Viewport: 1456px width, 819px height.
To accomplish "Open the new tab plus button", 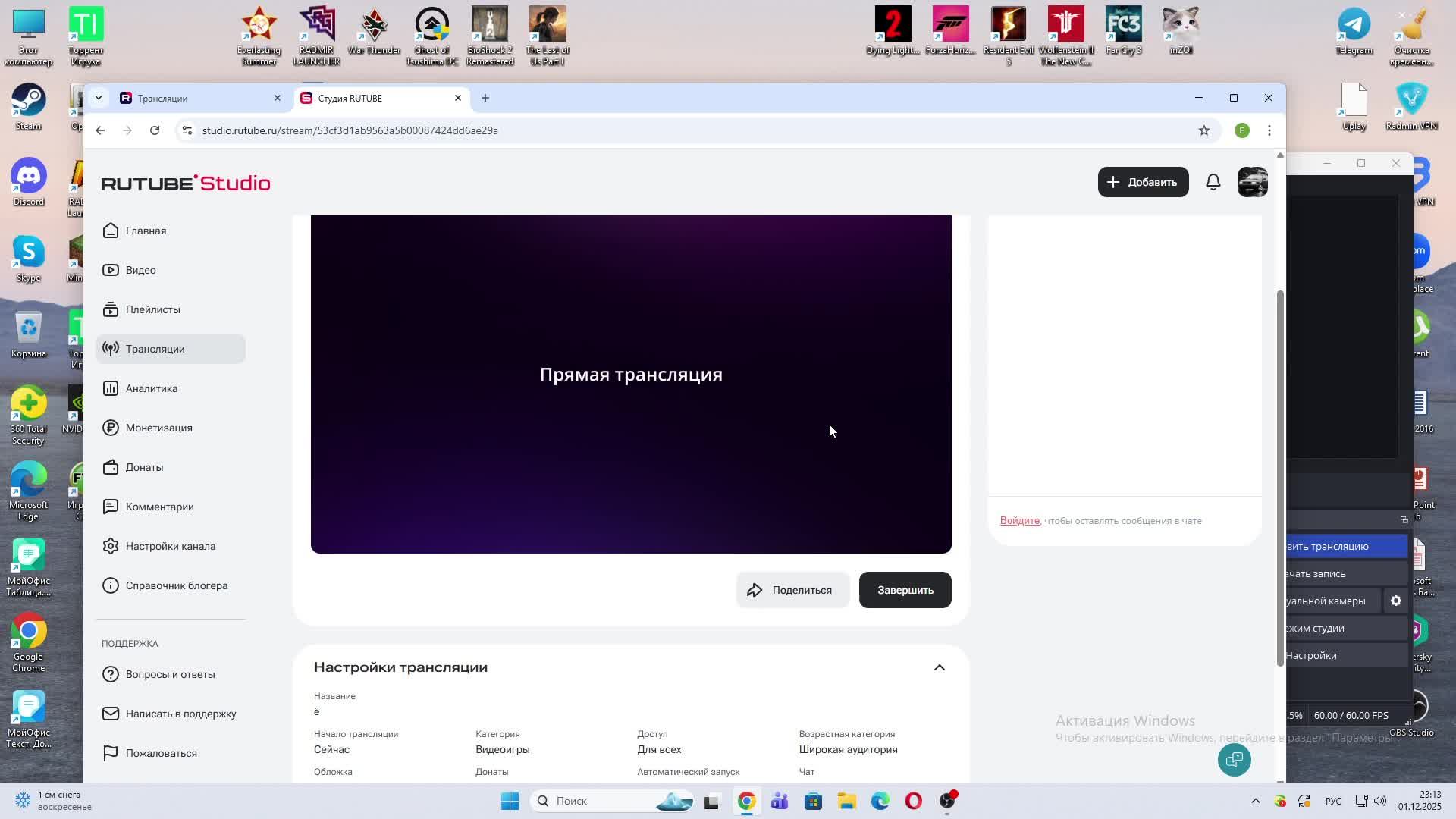I will [x=485, y=98].
